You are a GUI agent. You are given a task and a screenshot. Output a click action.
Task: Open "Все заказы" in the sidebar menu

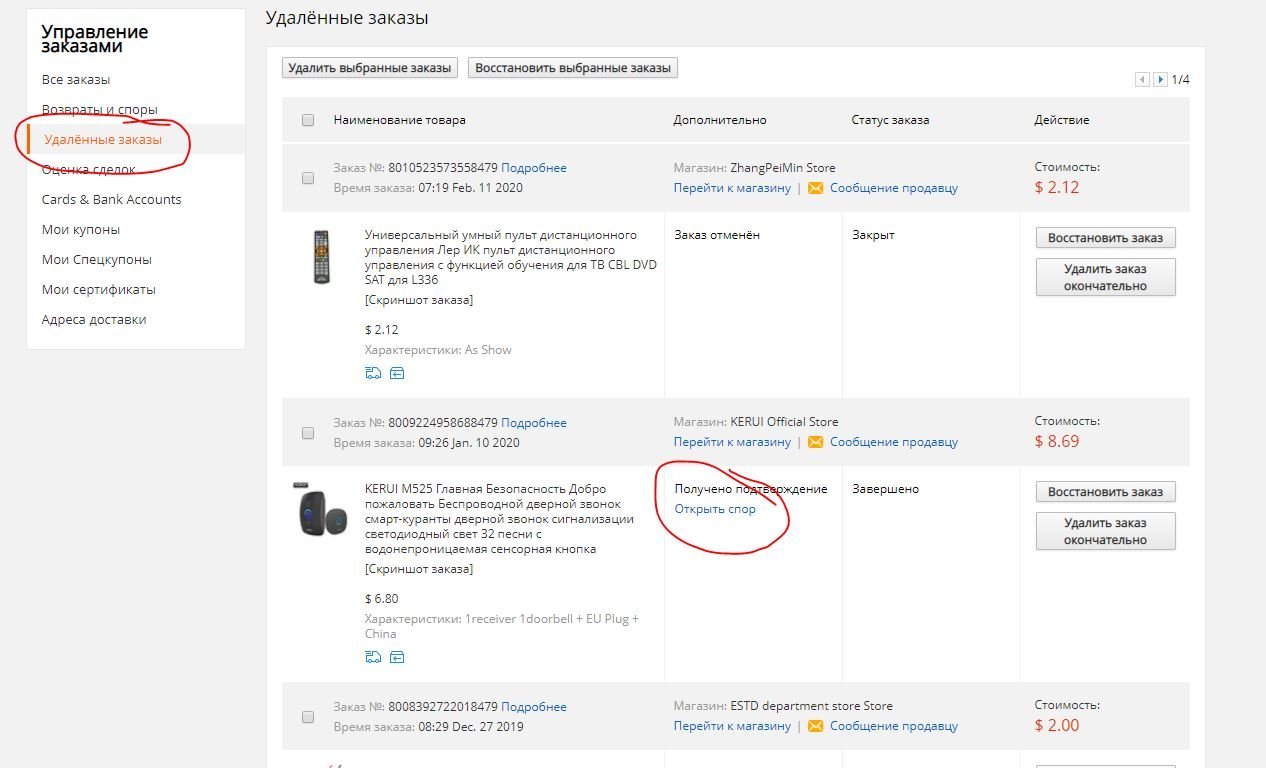pyautogui.click(x=76, y=80)
